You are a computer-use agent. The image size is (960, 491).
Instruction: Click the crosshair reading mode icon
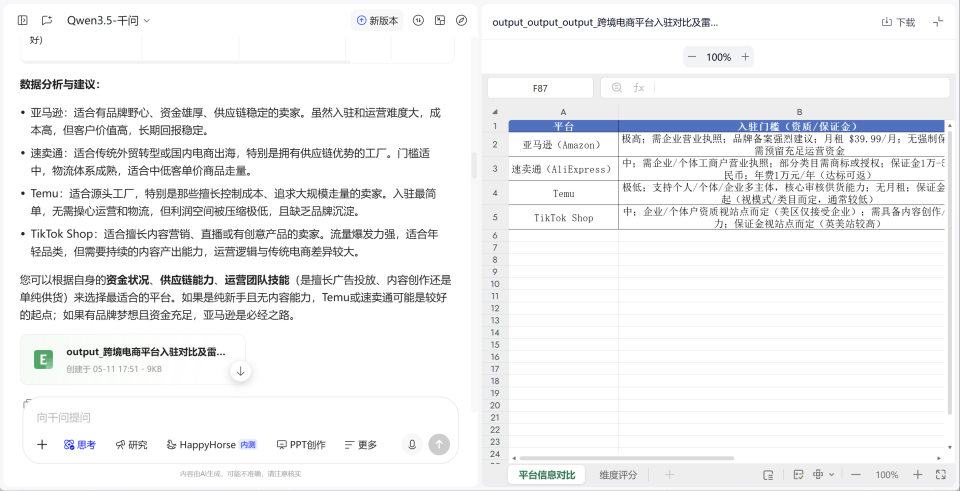point(818,474)
